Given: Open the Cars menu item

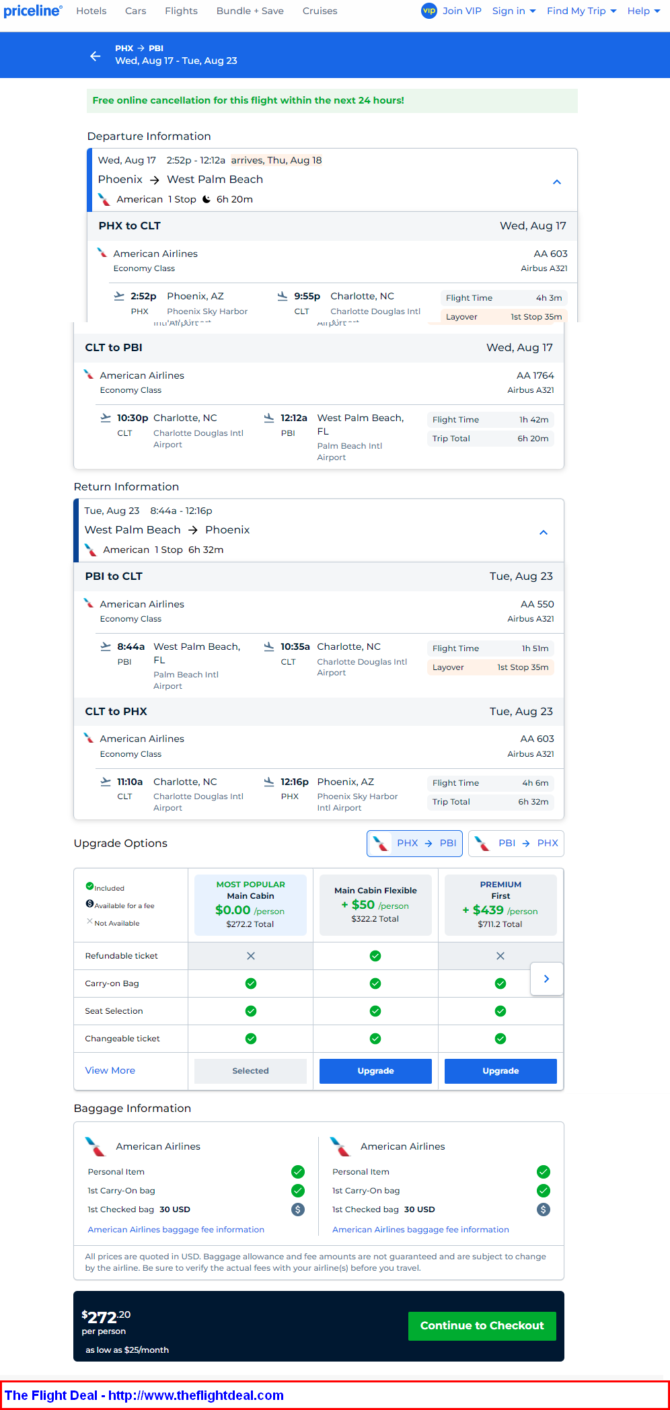Looking at the screenshot, I should click(x=135, y=11).
